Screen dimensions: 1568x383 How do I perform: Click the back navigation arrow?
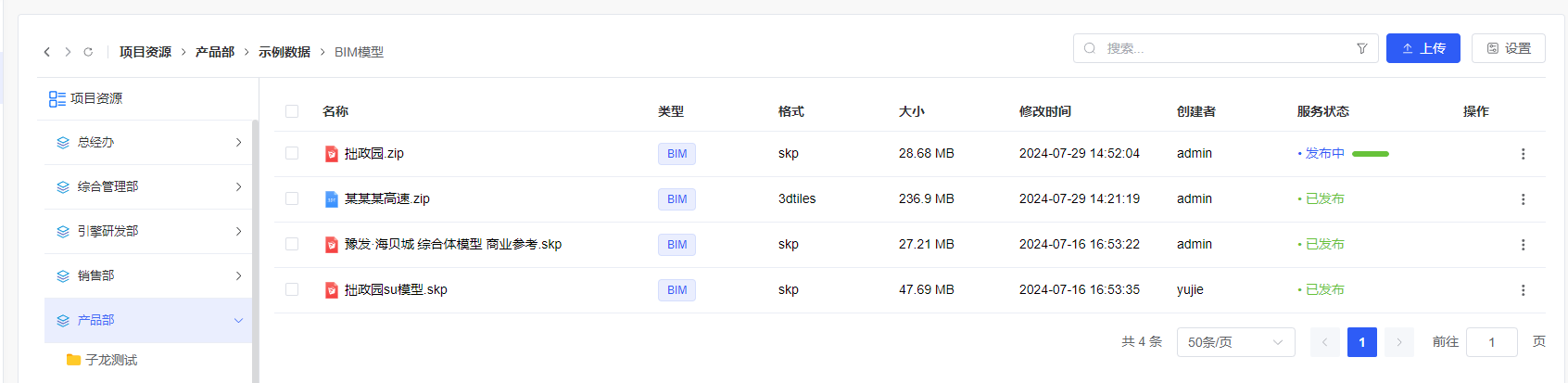pos(47,52)
